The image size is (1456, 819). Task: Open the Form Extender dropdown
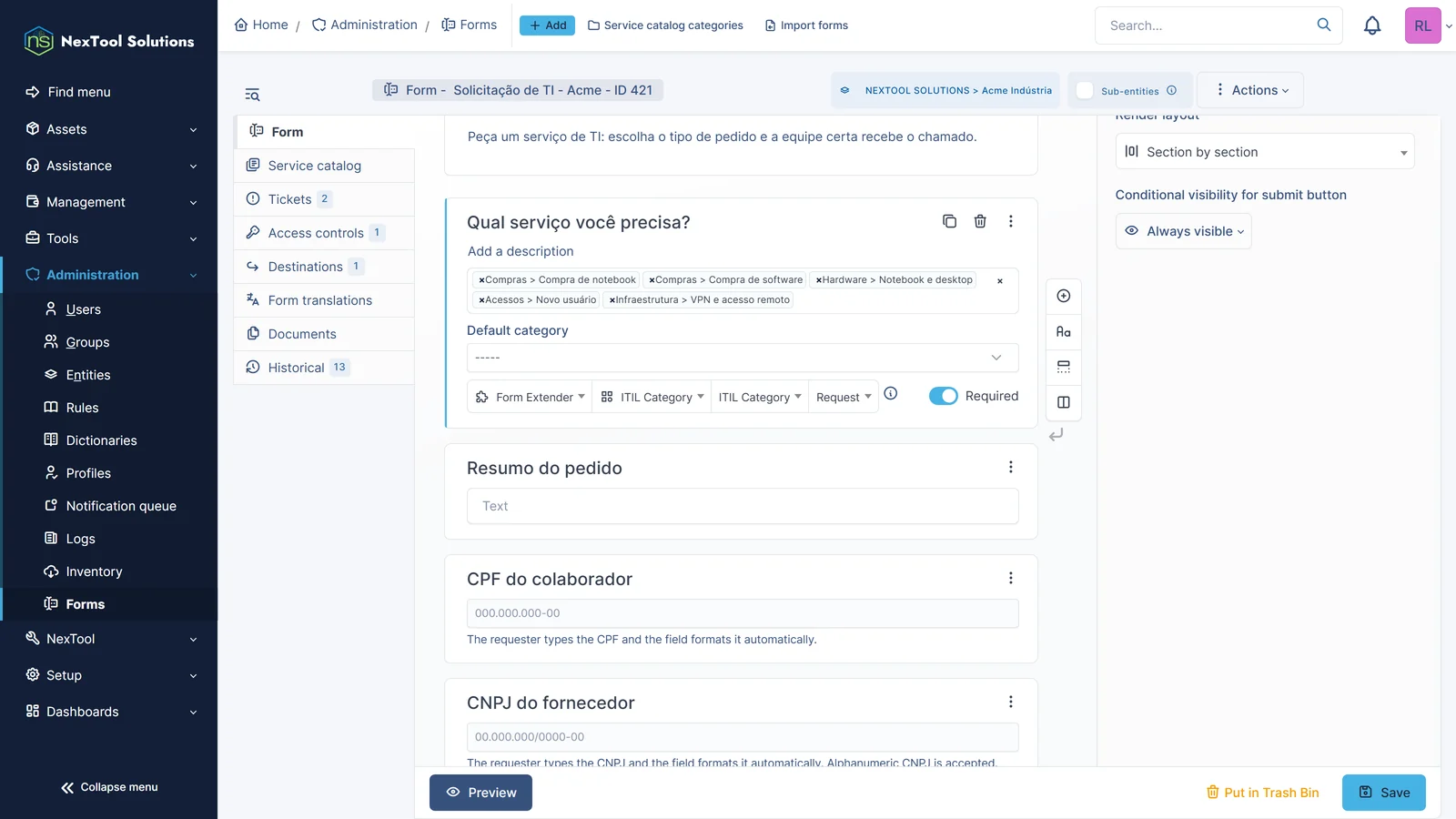click(530, 397)
